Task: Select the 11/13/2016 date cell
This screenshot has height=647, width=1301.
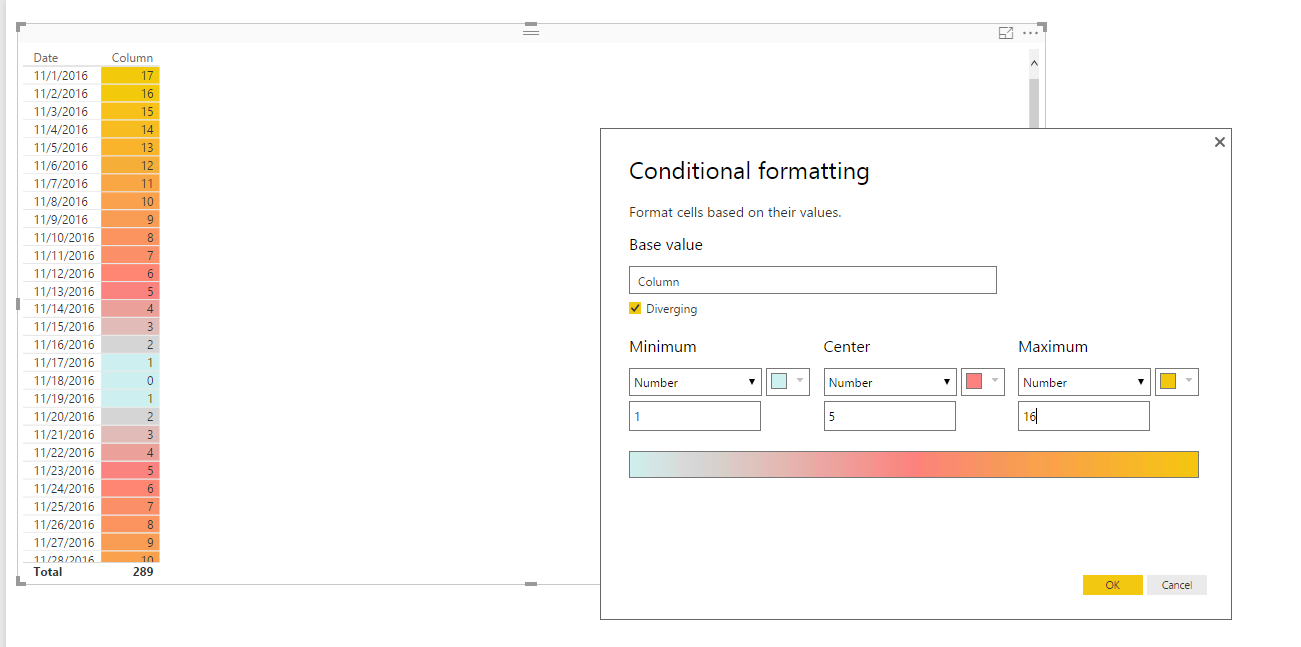Action: (x=64, y=291)
